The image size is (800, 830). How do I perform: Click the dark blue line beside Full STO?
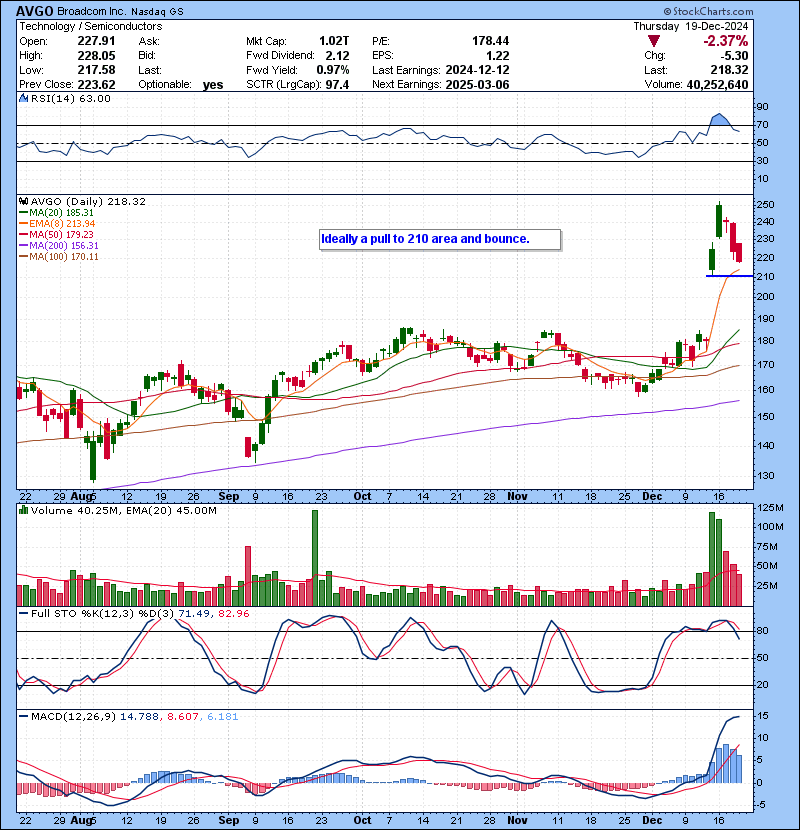tap(23, 614)
